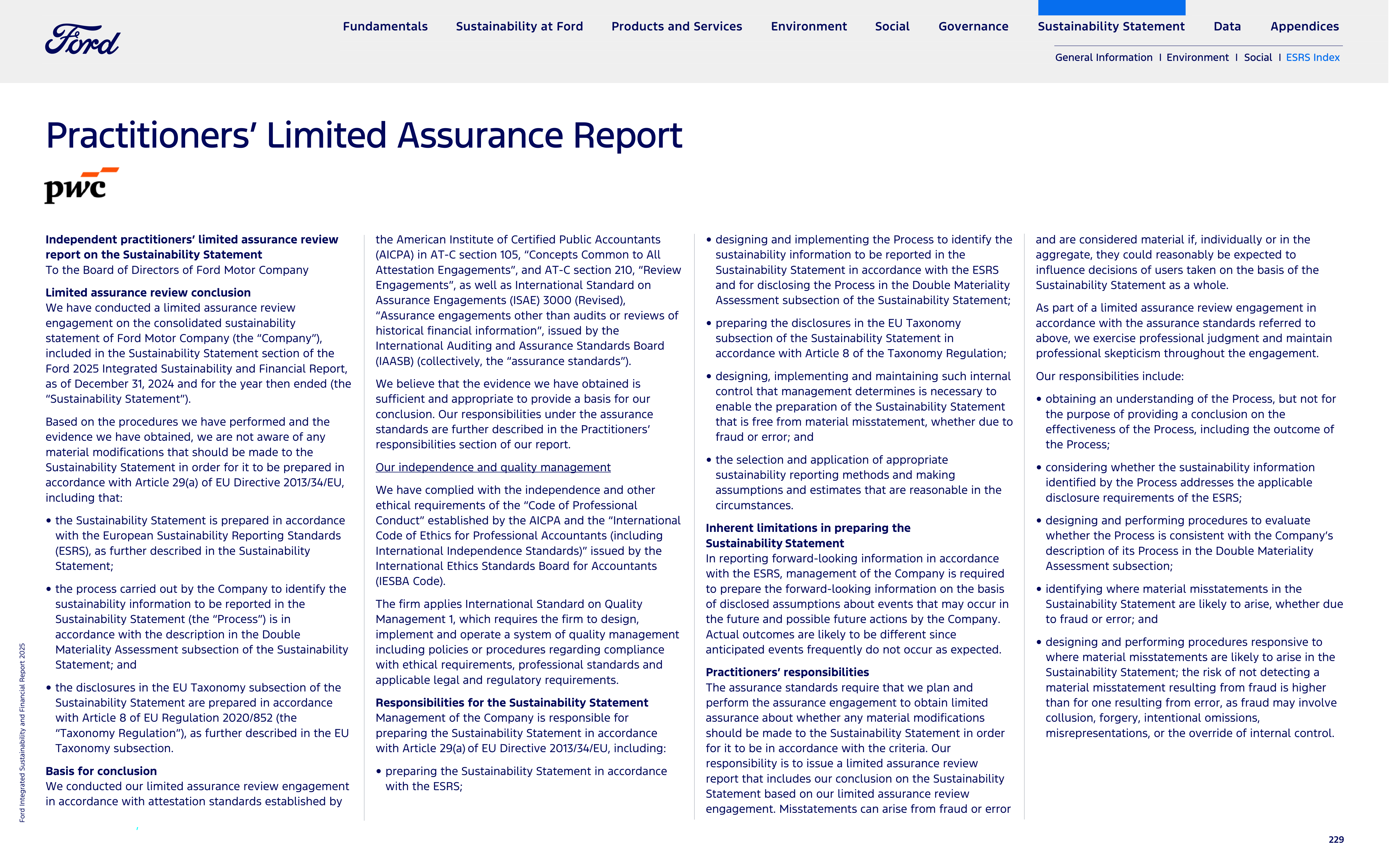Go to General Information sub-section link
1389x868 pixels.
coord(1104,58)
